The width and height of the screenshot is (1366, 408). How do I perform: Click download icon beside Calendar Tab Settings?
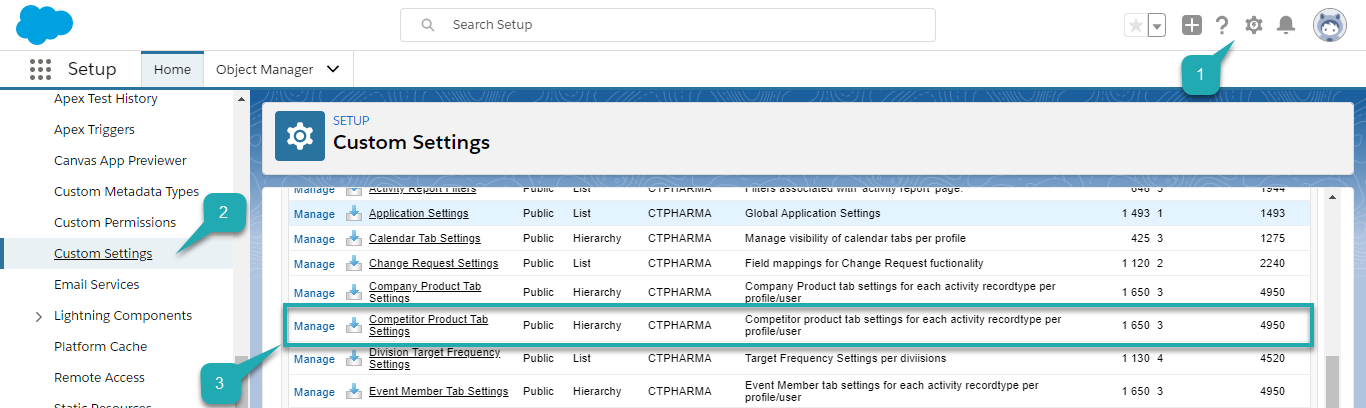coord(354,238)
